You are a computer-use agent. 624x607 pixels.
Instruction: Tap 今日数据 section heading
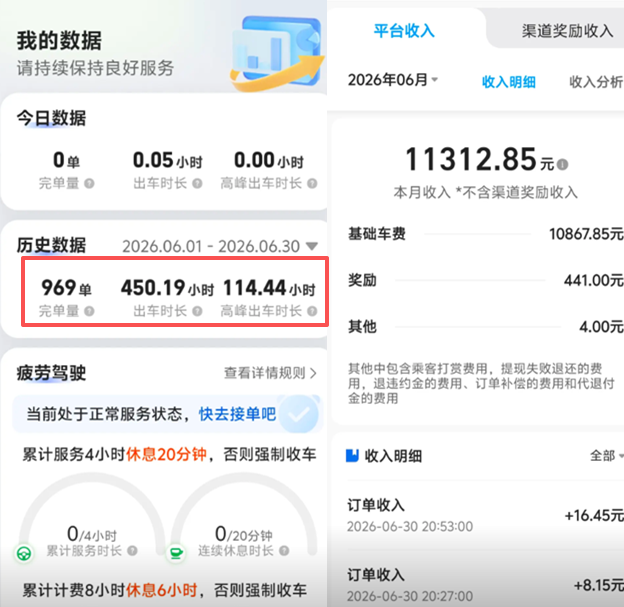[51, 118]
